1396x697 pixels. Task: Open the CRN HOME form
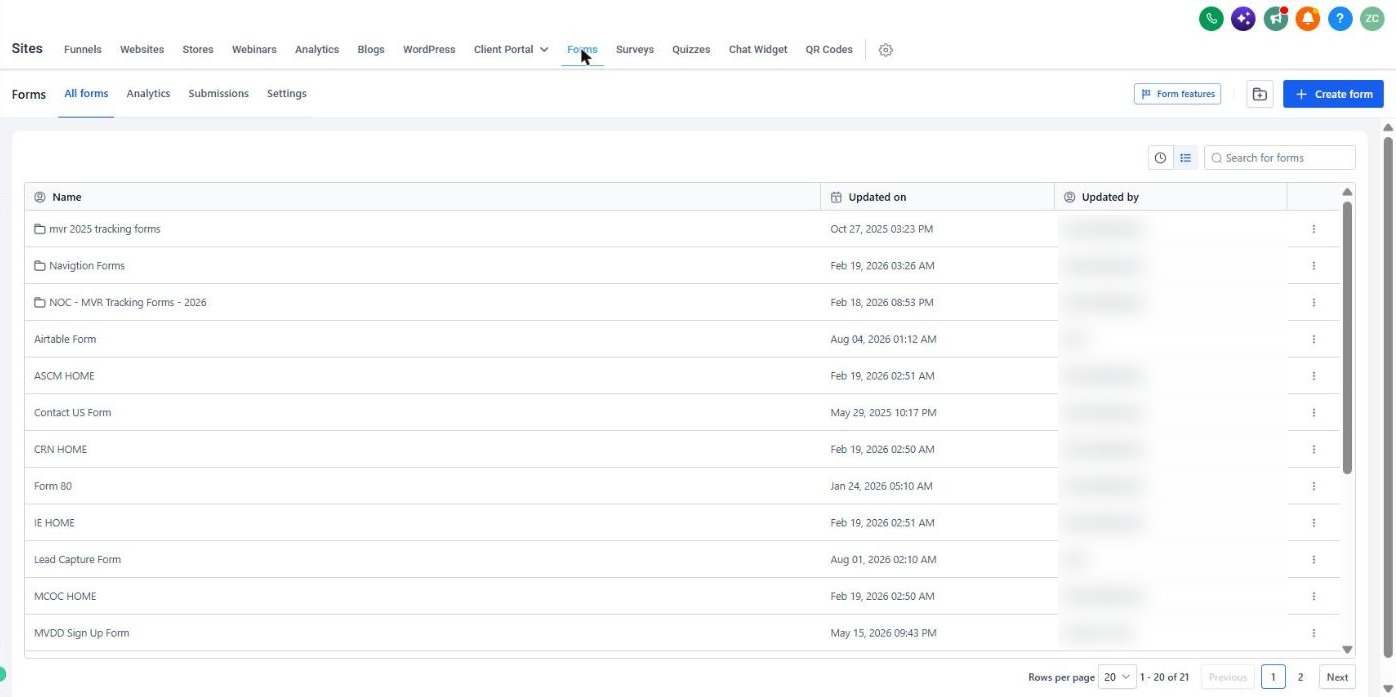click(60, 449)
